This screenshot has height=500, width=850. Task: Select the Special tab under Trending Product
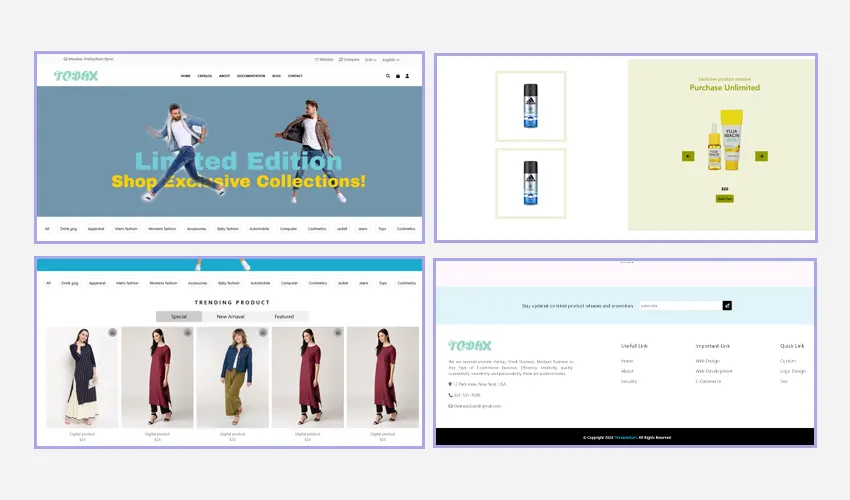(179, 317)
